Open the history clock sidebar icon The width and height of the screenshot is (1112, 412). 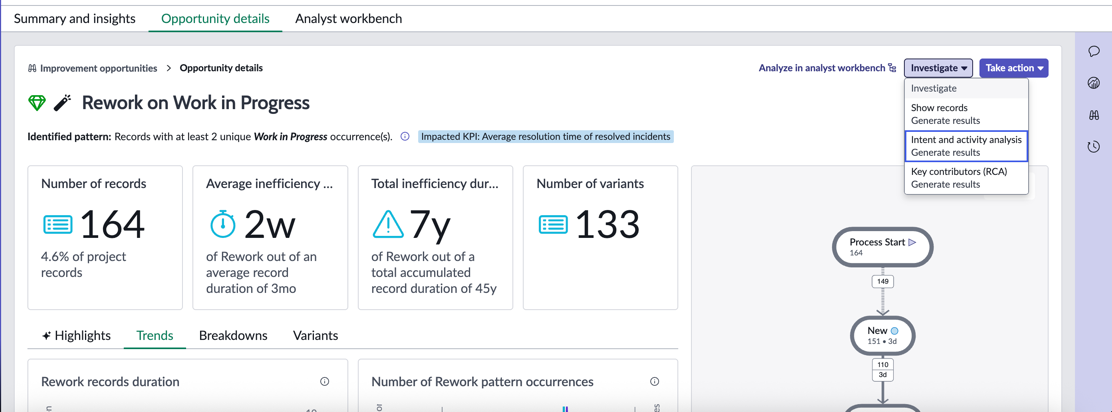click(1094, 147)
